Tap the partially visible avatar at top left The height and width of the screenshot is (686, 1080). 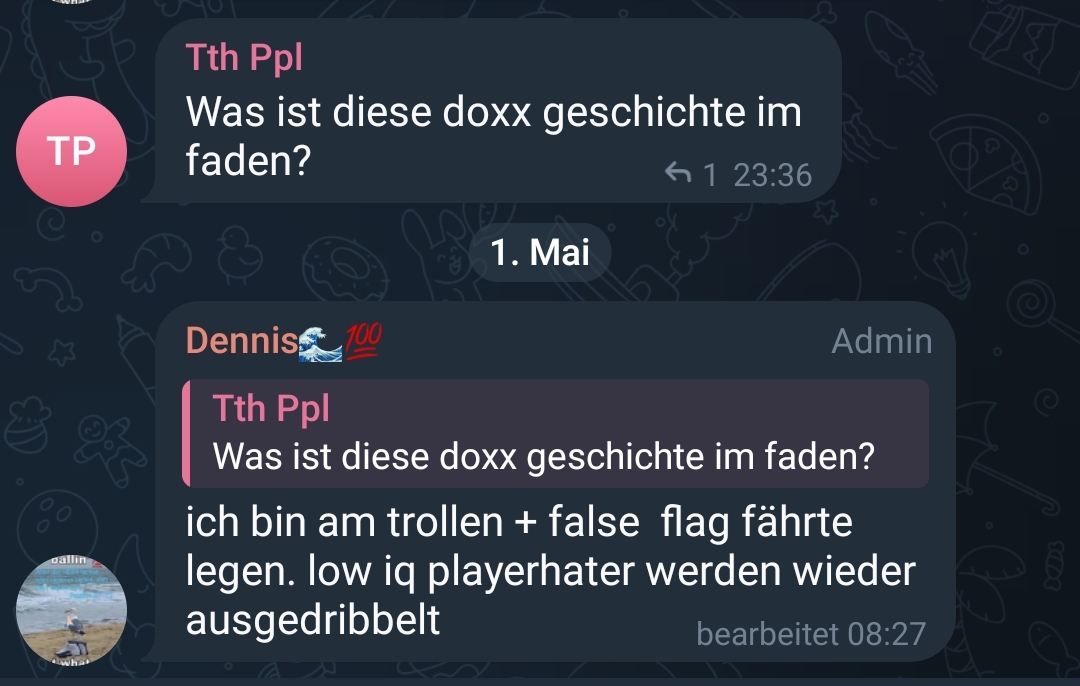point(72,2)
